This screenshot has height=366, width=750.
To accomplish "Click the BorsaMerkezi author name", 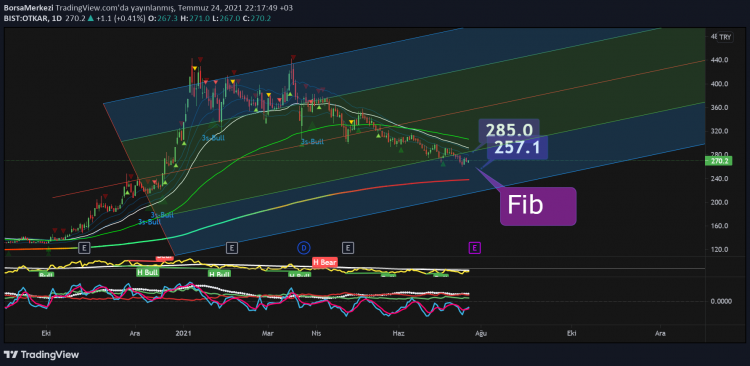I will [x=28, y=8].
